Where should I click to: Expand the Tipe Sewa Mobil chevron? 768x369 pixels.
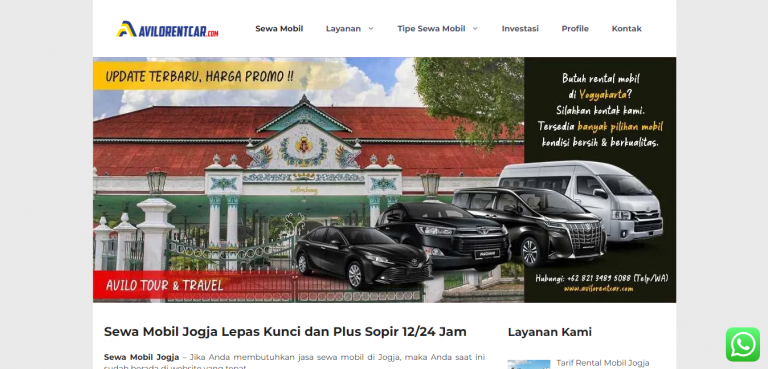[x=475, y=28]
